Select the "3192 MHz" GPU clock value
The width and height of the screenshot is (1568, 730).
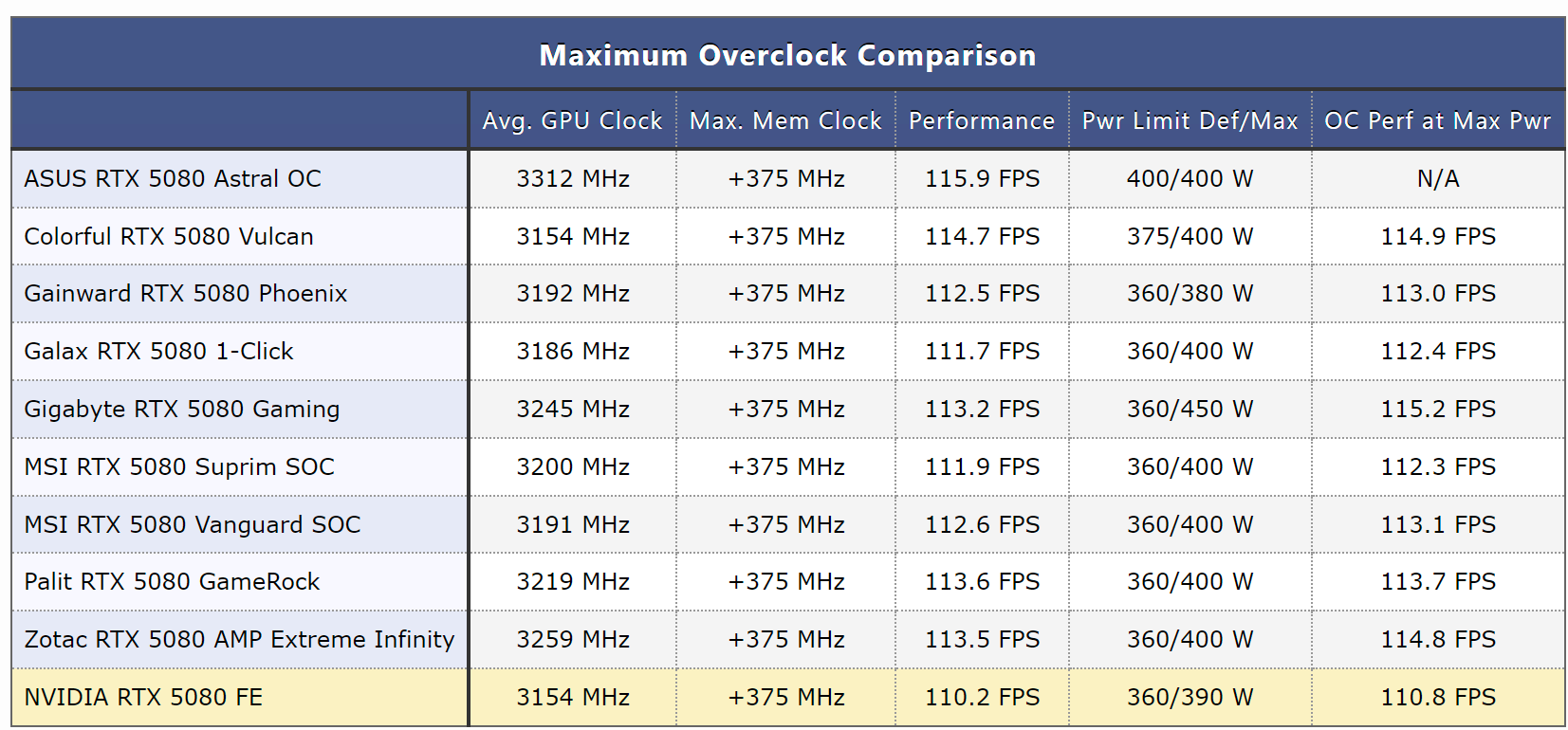(x=573, y=293)
